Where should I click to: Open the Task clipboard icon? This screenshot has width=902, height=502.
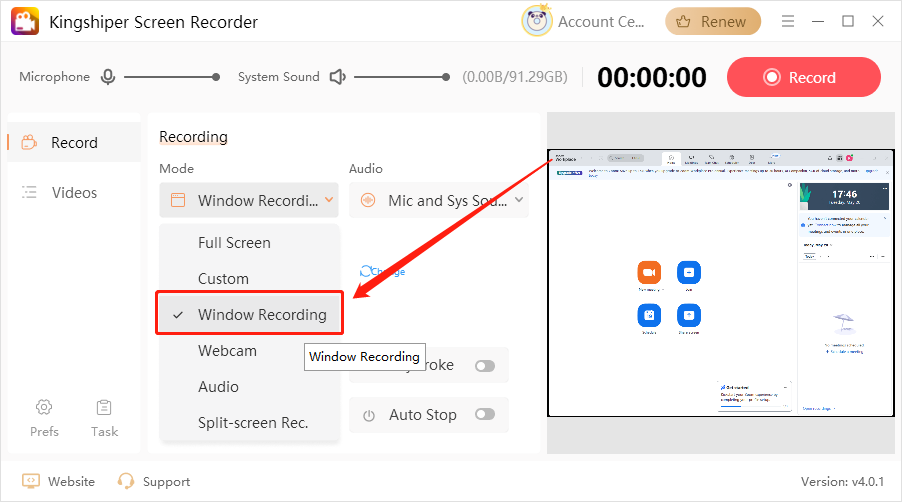click(104, 407)
